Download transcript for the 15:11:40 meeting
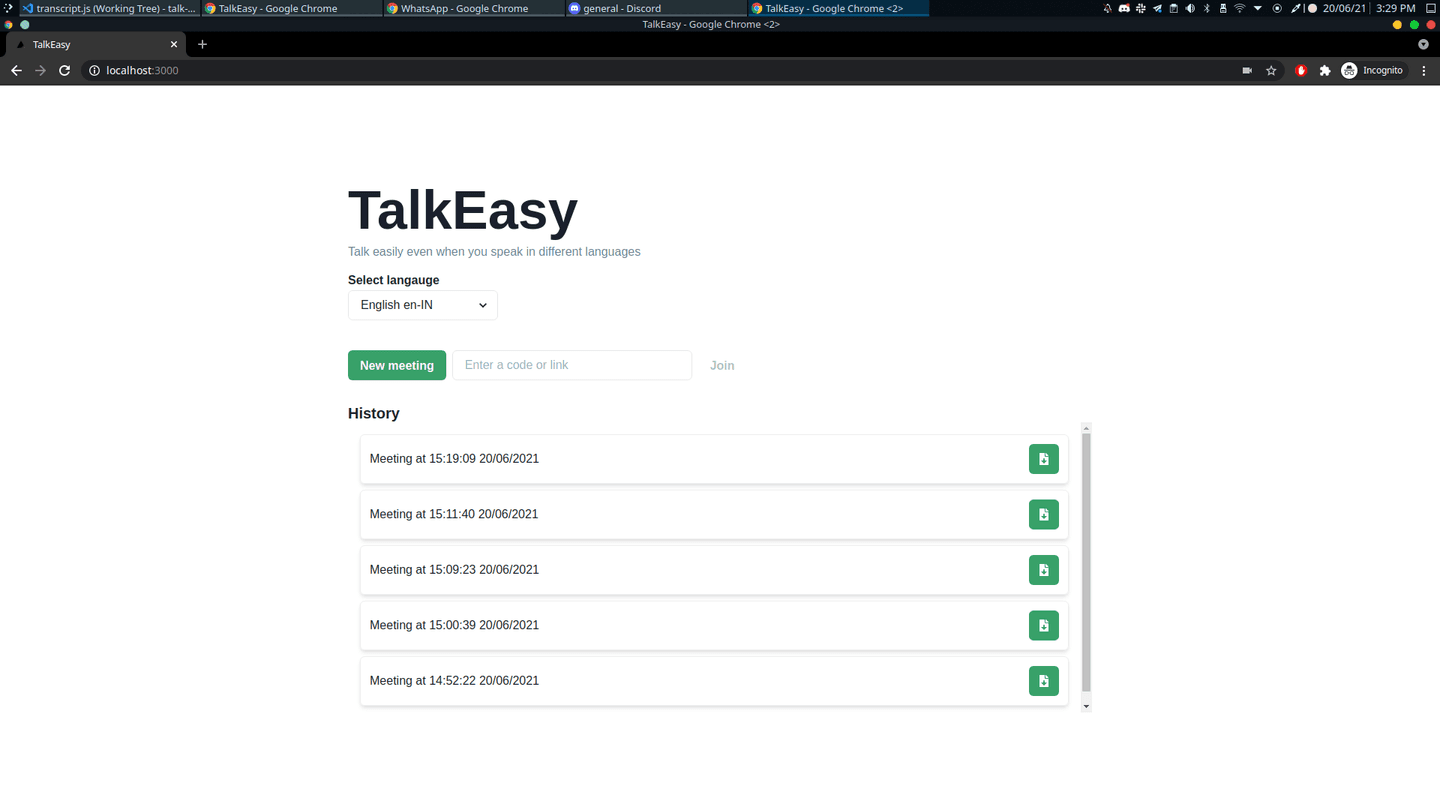 pos(1044,514)
